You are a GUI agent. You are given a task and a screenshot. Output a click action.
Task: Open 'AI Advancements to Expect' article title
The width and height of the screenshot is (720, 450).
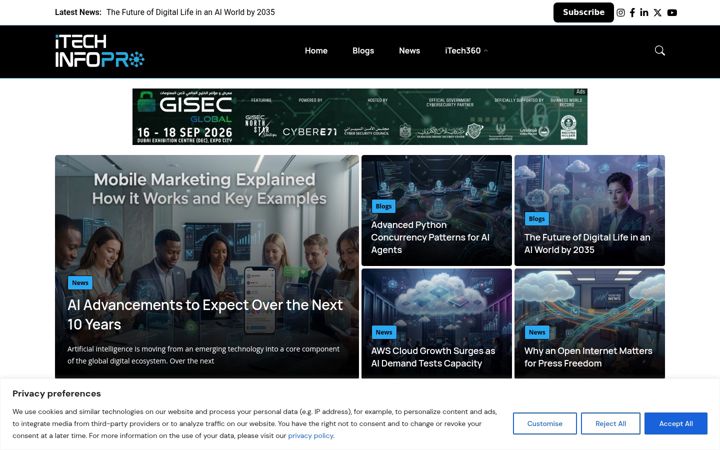pyautogui.click(x=205, y=315)
